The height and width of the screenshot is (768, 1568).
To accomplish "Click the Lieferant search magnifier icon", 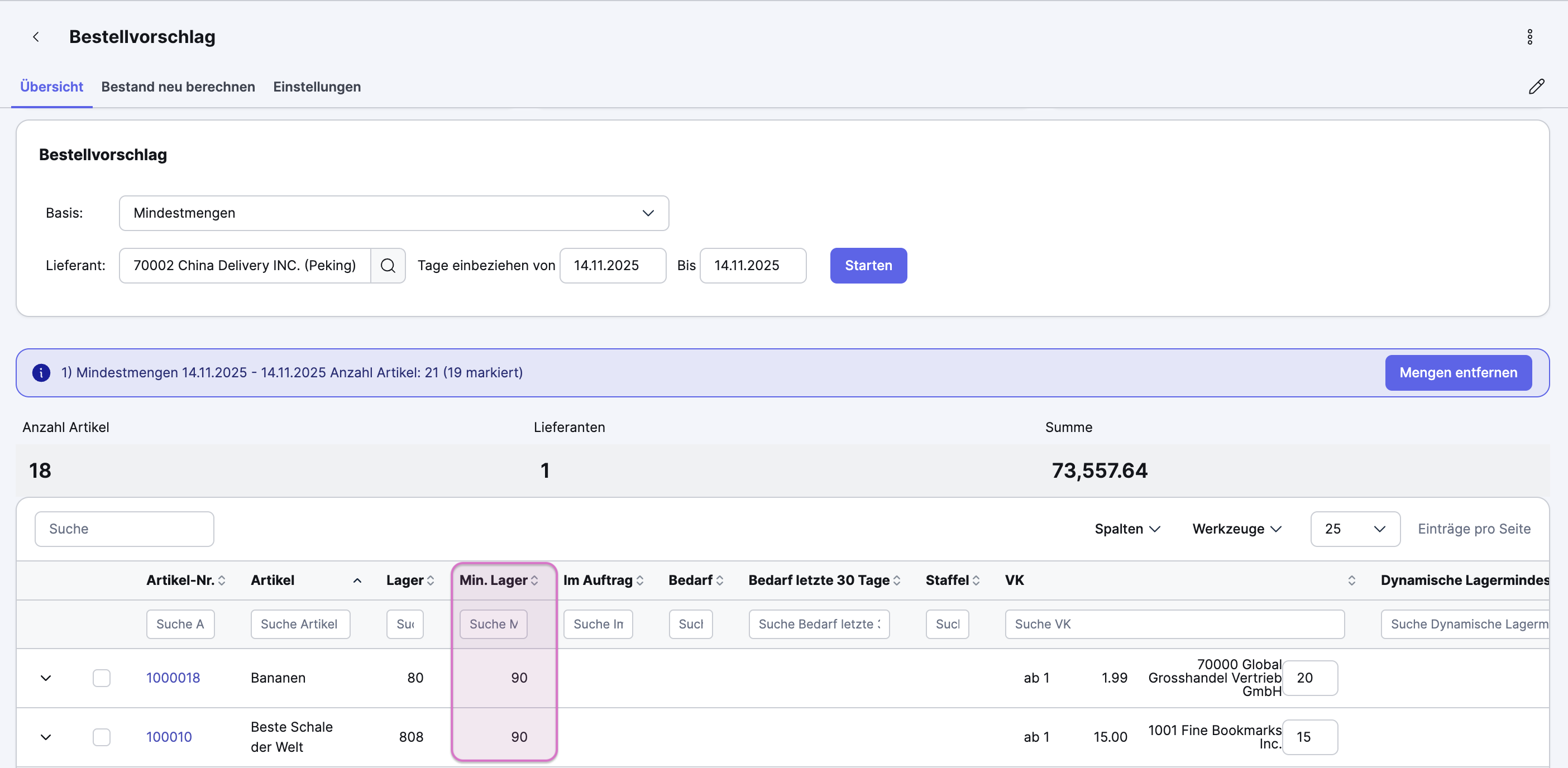I will [388, 265].
